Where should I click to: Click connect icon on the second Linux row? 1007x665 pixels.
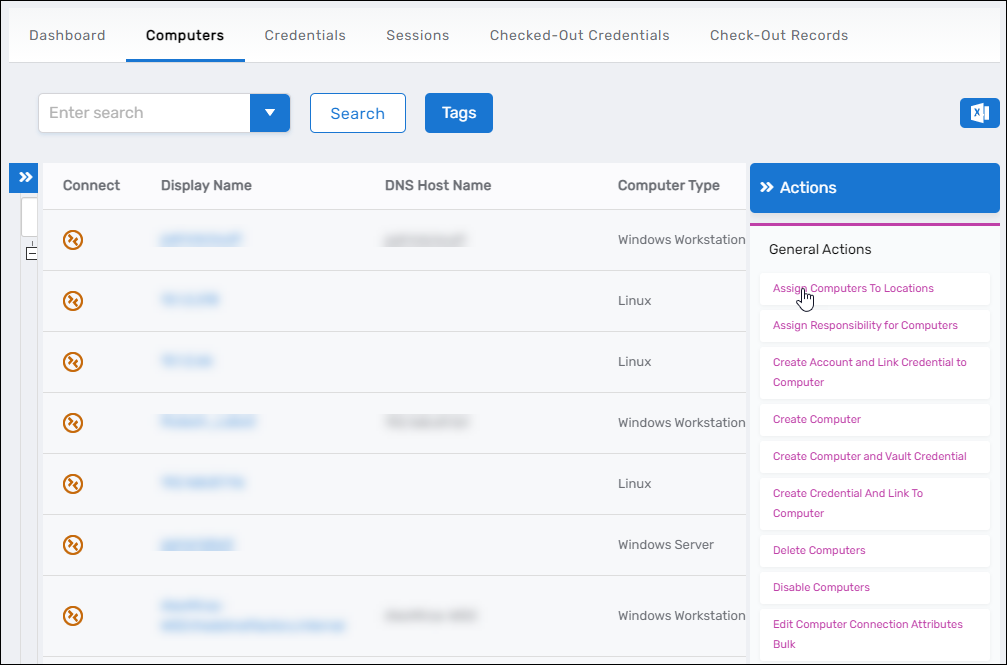pos(72,362)
